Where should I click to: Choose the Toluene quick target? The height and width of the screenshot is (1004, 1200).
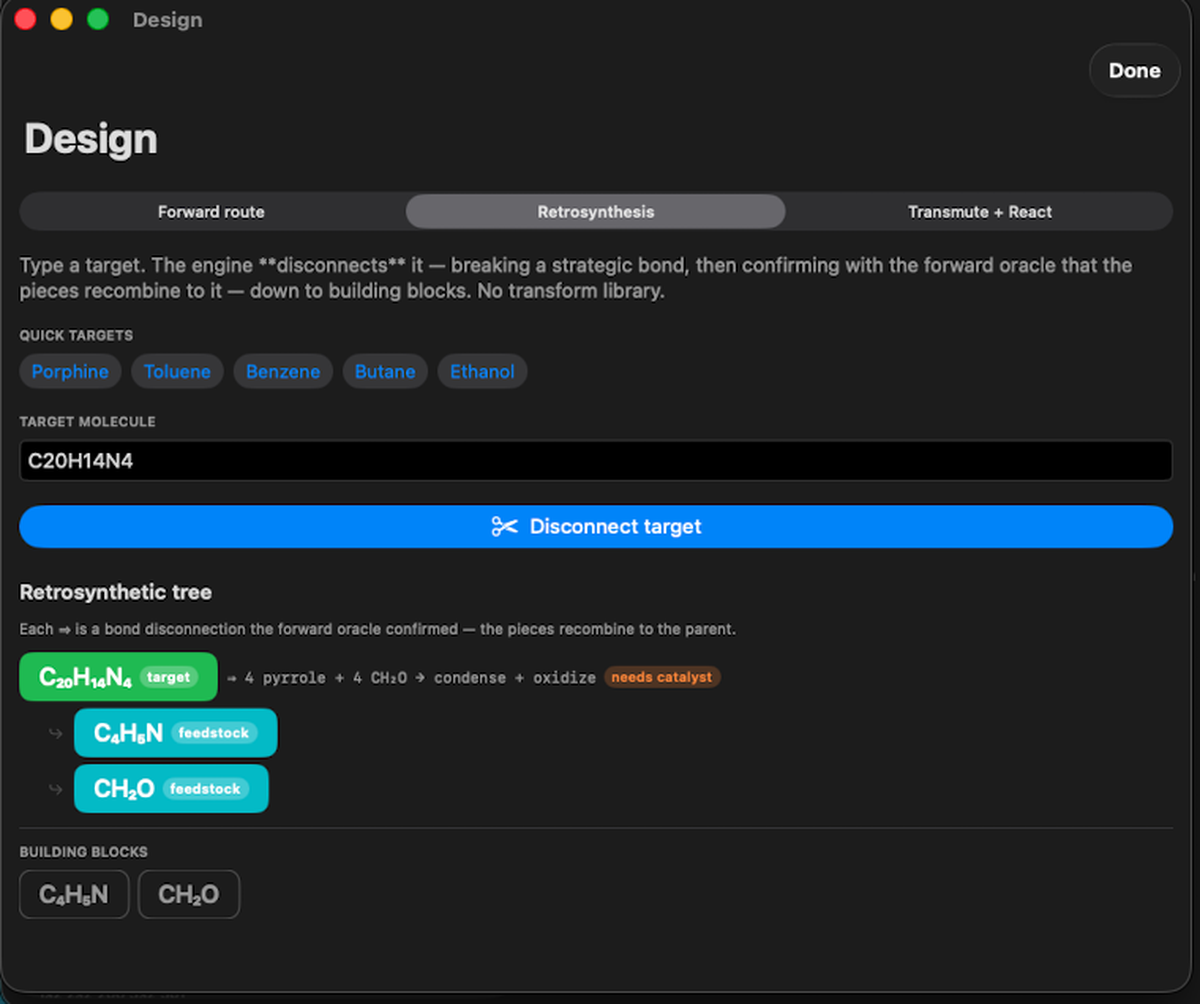pos(177,372)
